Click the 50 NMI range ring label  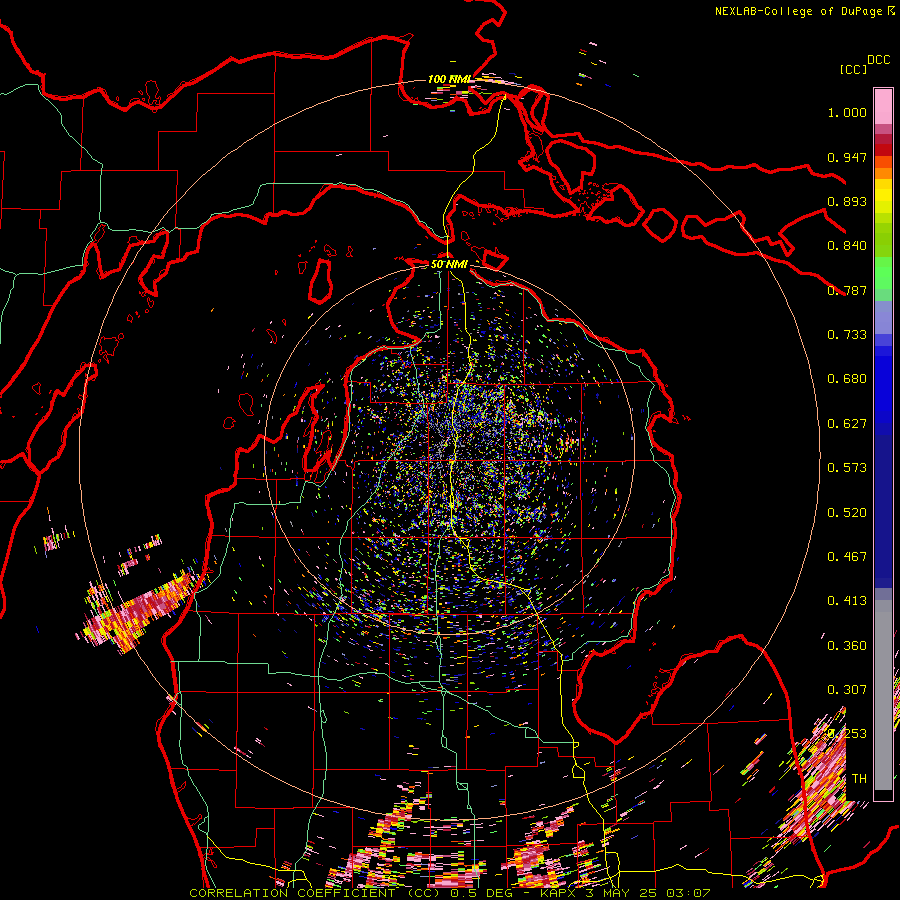pos(449,264)
